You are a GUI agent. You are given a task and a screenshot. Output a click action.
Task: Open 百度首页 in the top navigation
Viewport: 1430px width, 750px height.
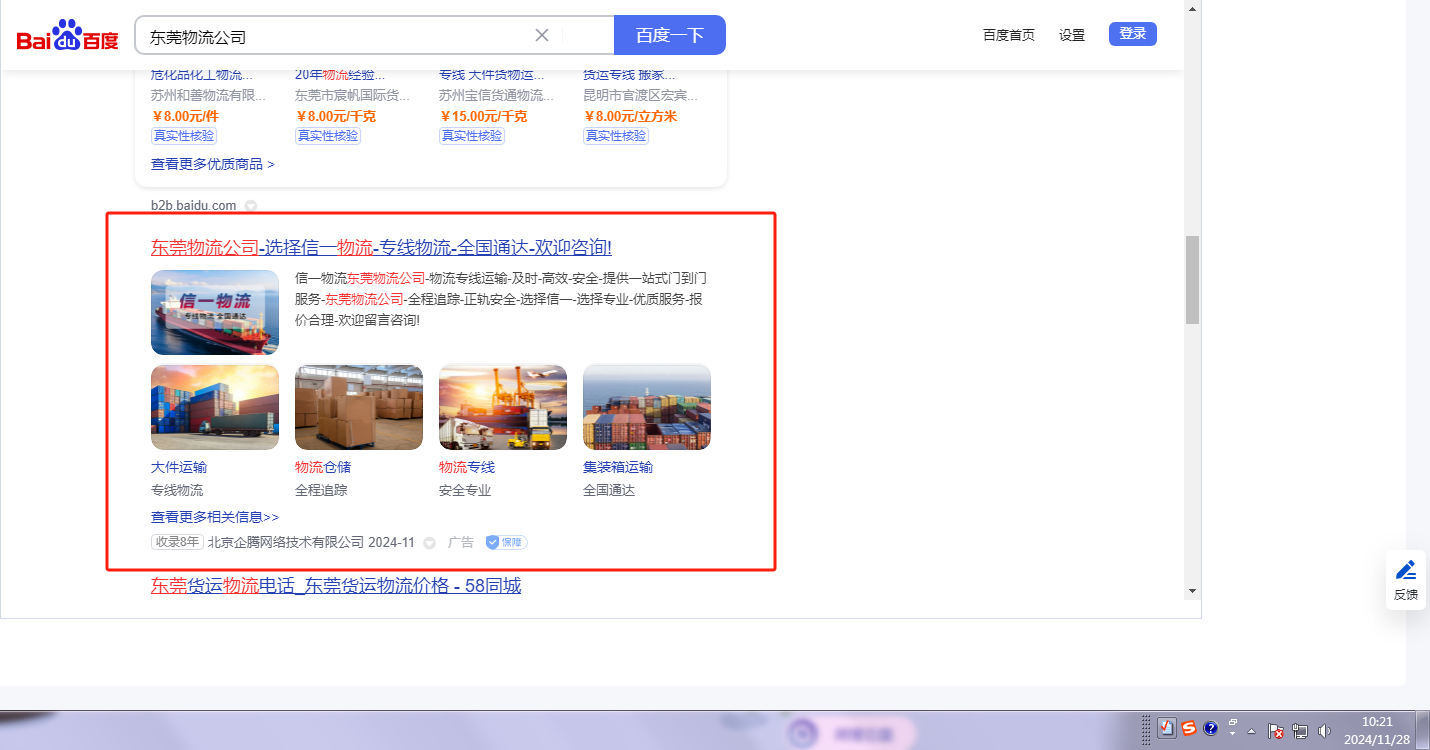[1008, 35]
